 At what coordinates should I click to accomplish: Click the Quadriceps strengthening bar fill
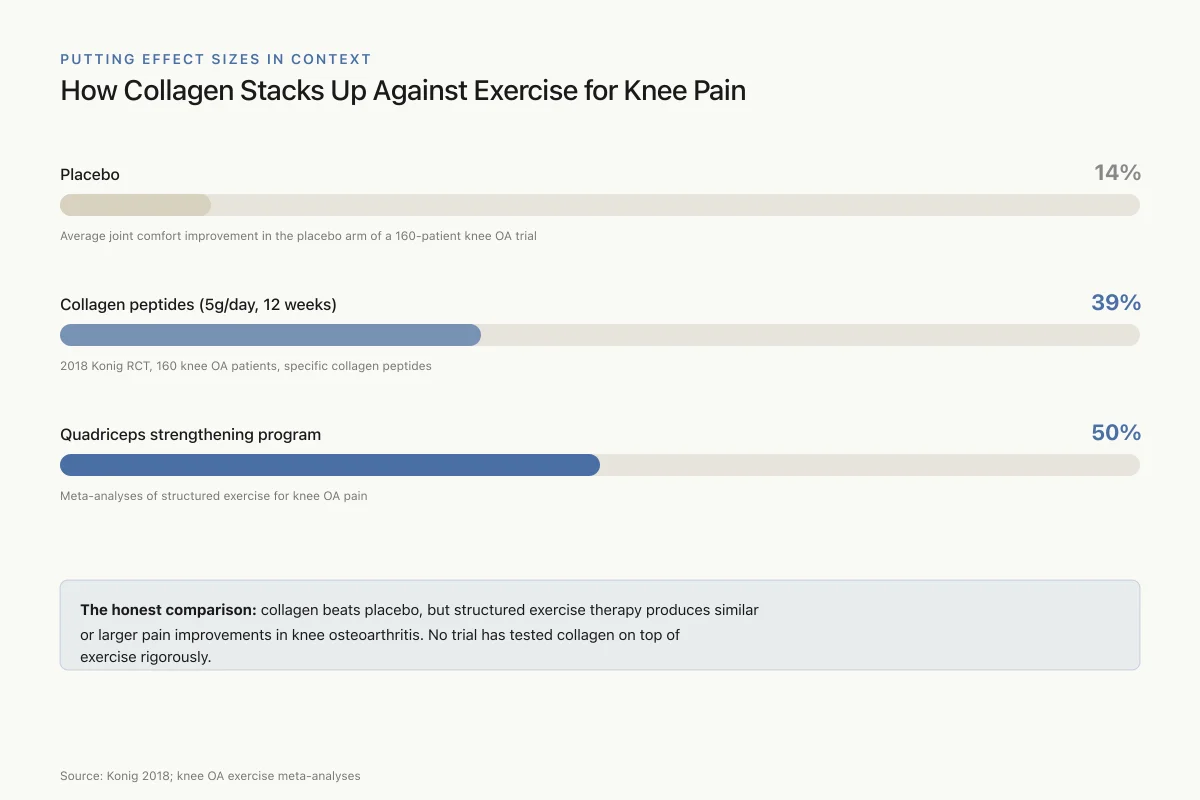click(x=330, y=465)
